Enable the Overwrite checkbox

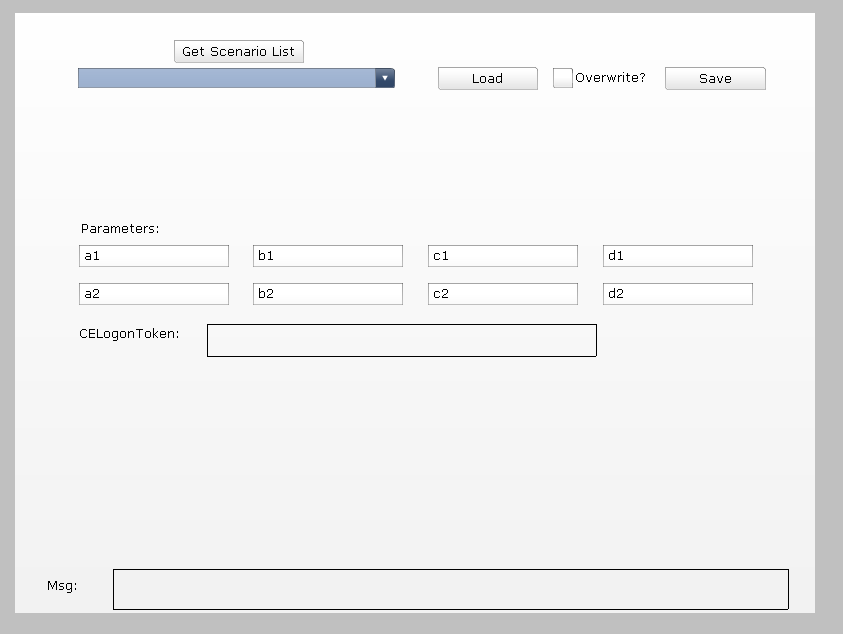(563, 78)
